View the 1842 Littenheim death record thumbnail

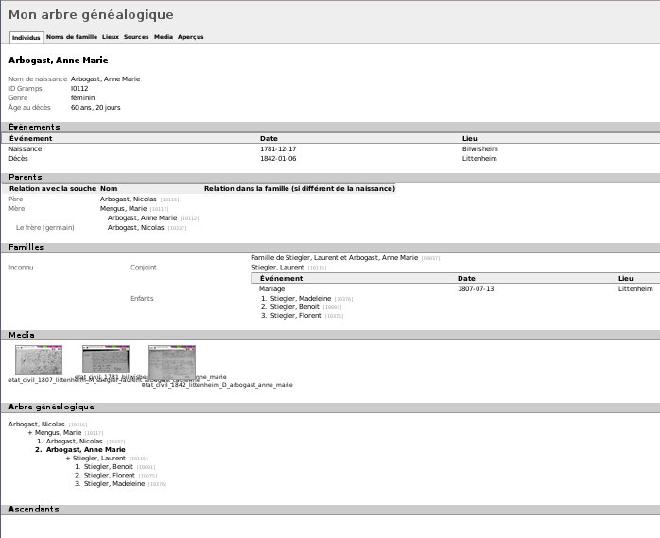pos(172,359)
